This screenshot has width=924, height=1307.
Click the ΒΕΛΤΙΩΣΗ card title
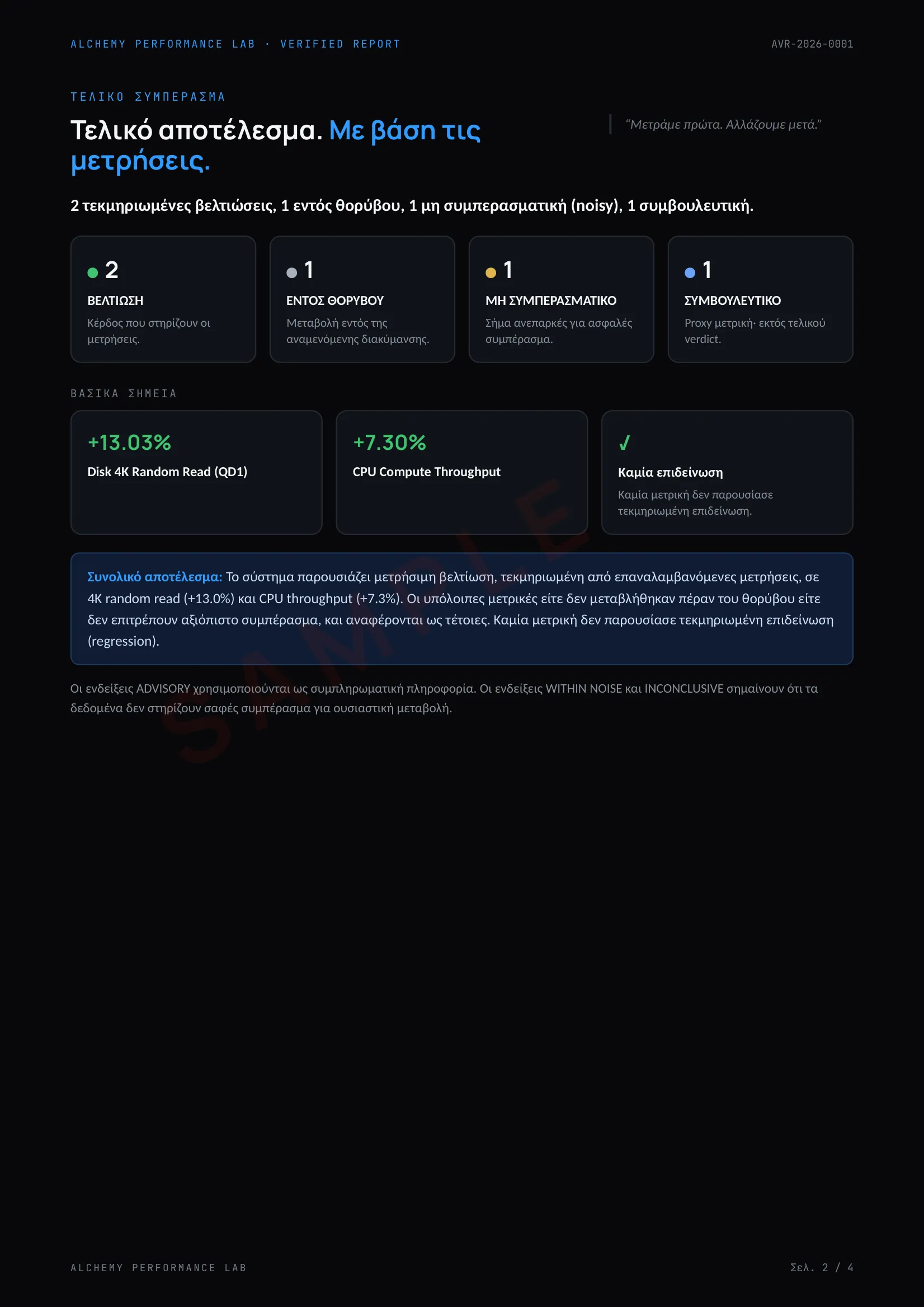(115, 300)
